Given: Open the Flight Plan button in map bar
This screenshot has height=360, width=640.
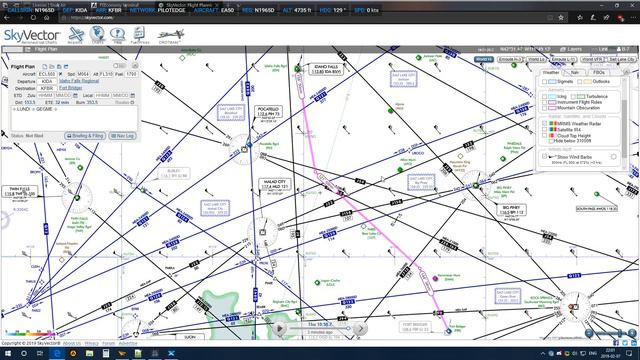Looking at the screenshot, I should coord(42,49).
